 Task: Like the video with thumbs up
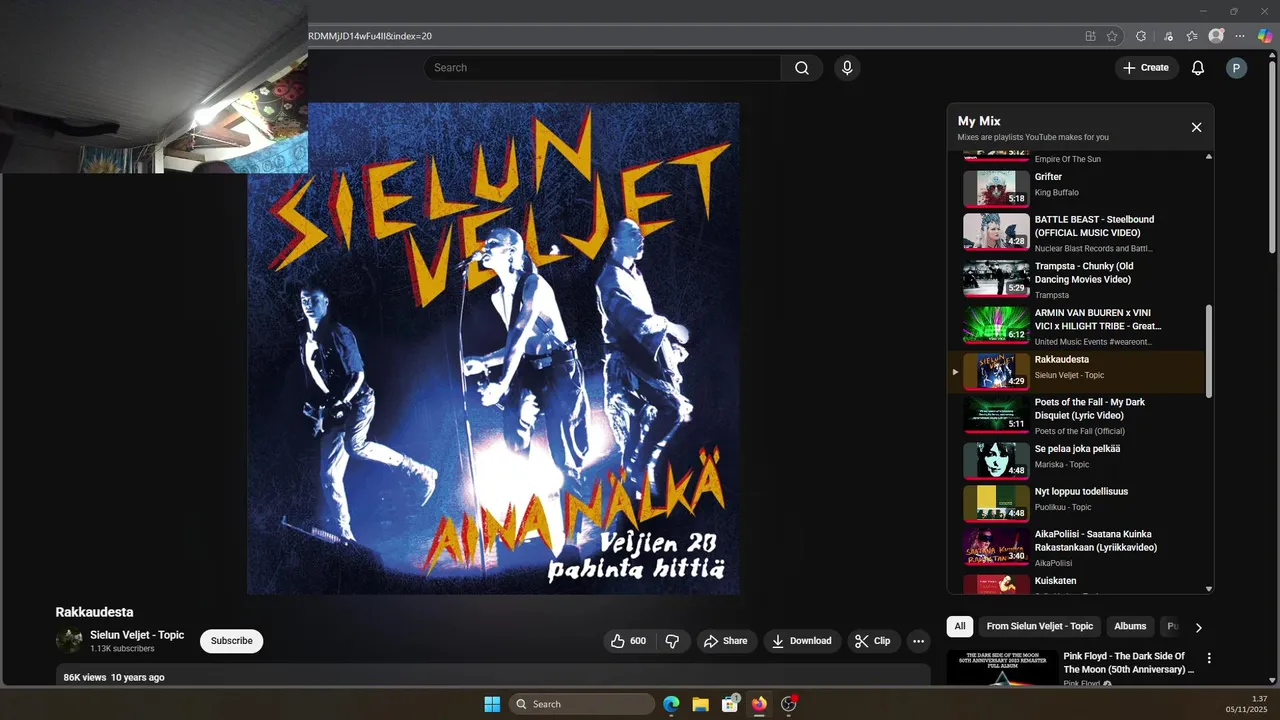628,641
